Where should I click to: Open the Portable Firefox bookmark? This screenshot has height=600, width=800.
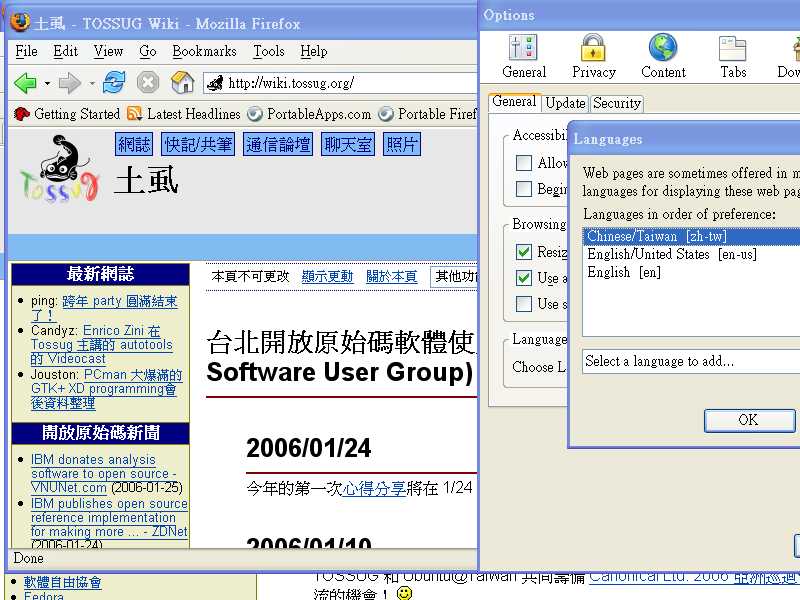pos(428,114)
